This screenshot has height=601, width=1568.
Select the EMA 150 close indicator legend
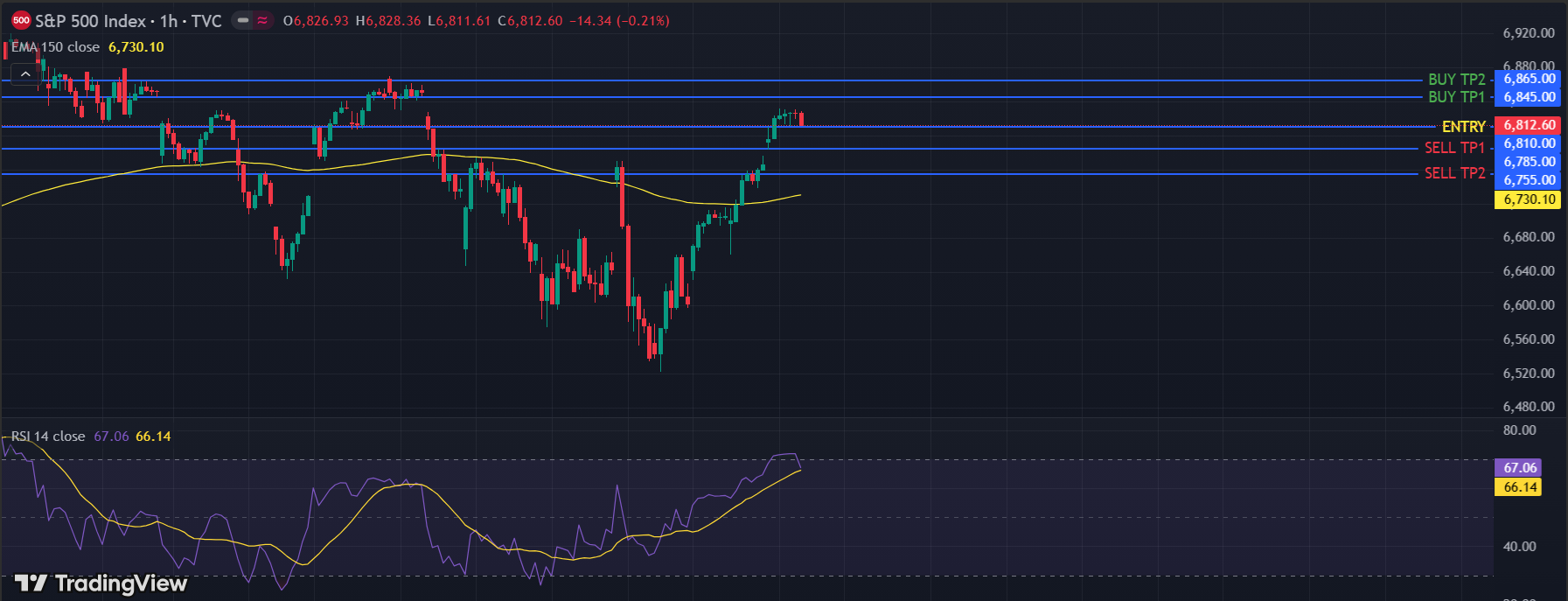56,47
